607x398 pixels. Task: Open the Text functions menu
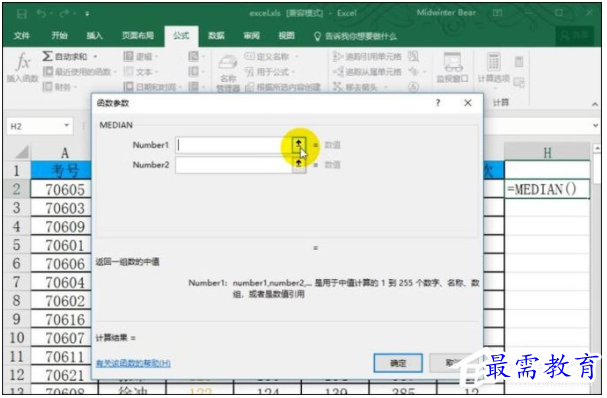(x=140, y=72)
